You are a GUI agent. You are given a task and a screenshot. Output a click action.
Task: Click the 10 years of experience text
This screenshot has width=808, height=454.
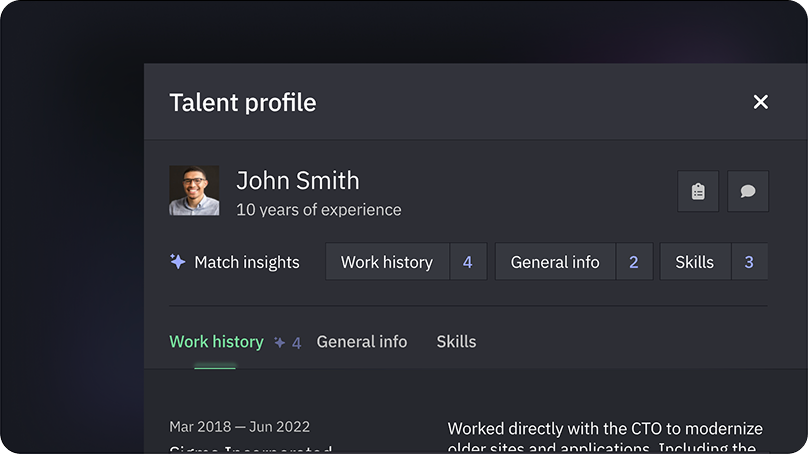[x=319, y=210]
